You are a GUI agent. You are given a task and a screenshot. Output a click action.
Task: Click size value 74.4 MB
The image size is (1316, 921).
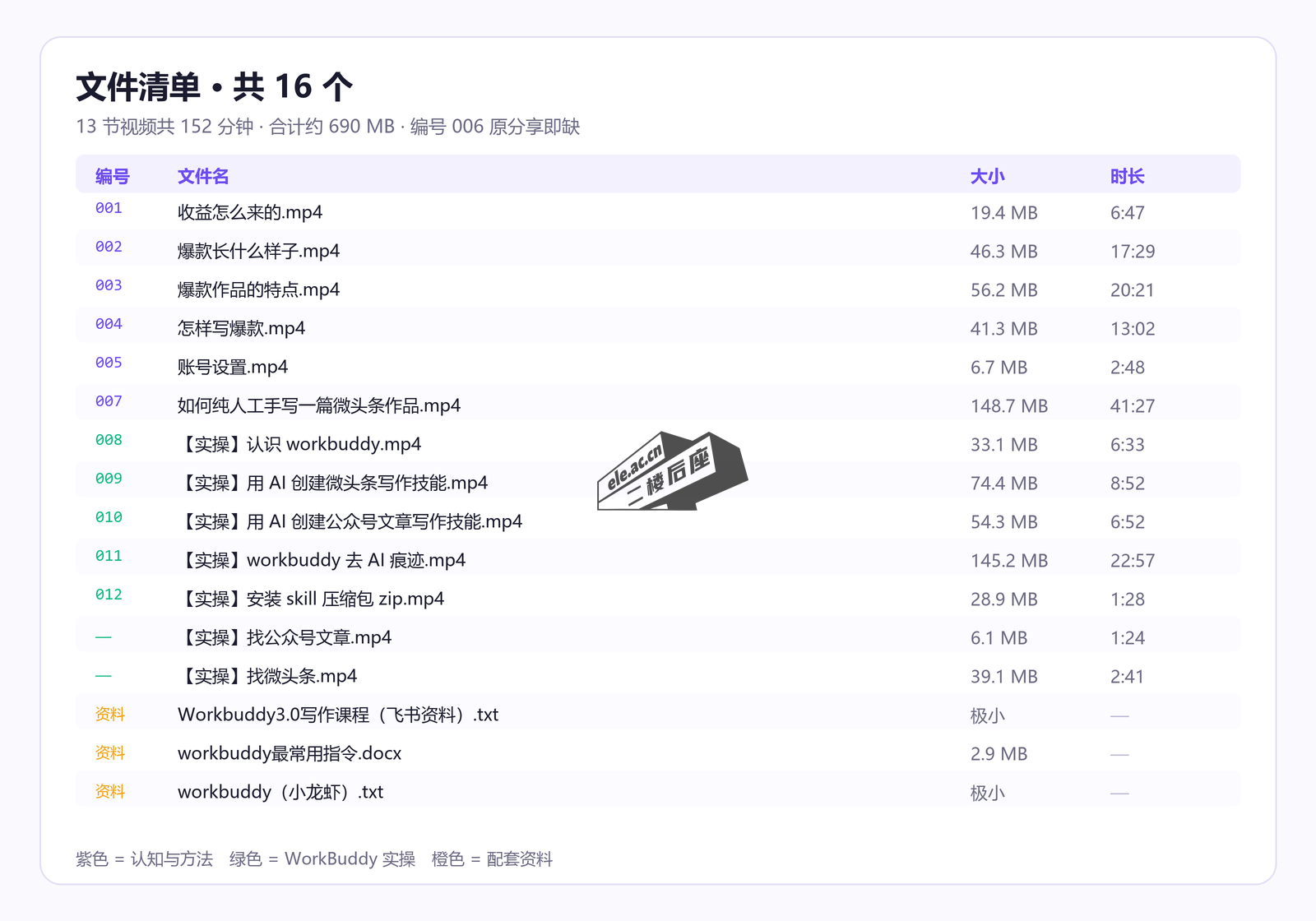pyautogui.click(x=1003, y=484)
